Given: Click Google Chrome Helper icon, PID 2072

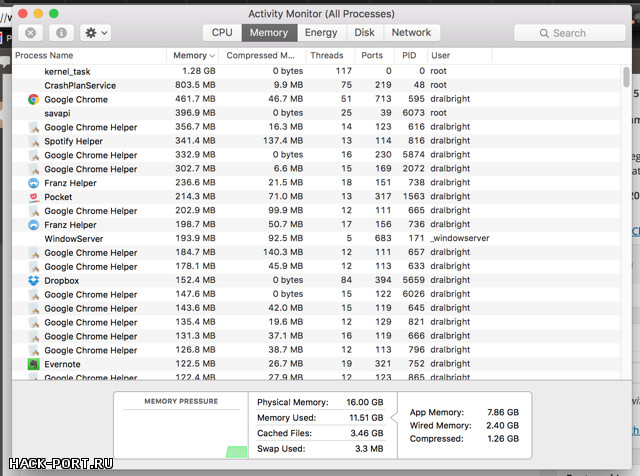Looking at the screenshot, I should pos(33,169).
